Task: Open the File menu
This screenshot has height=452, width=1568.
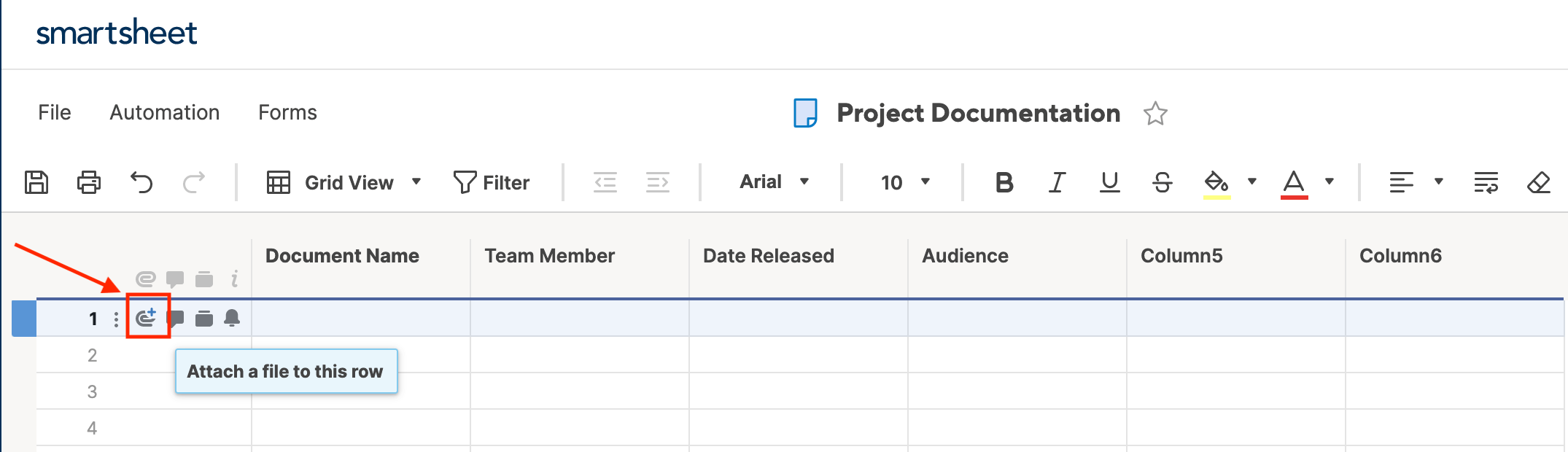Action: click(55, 112)
